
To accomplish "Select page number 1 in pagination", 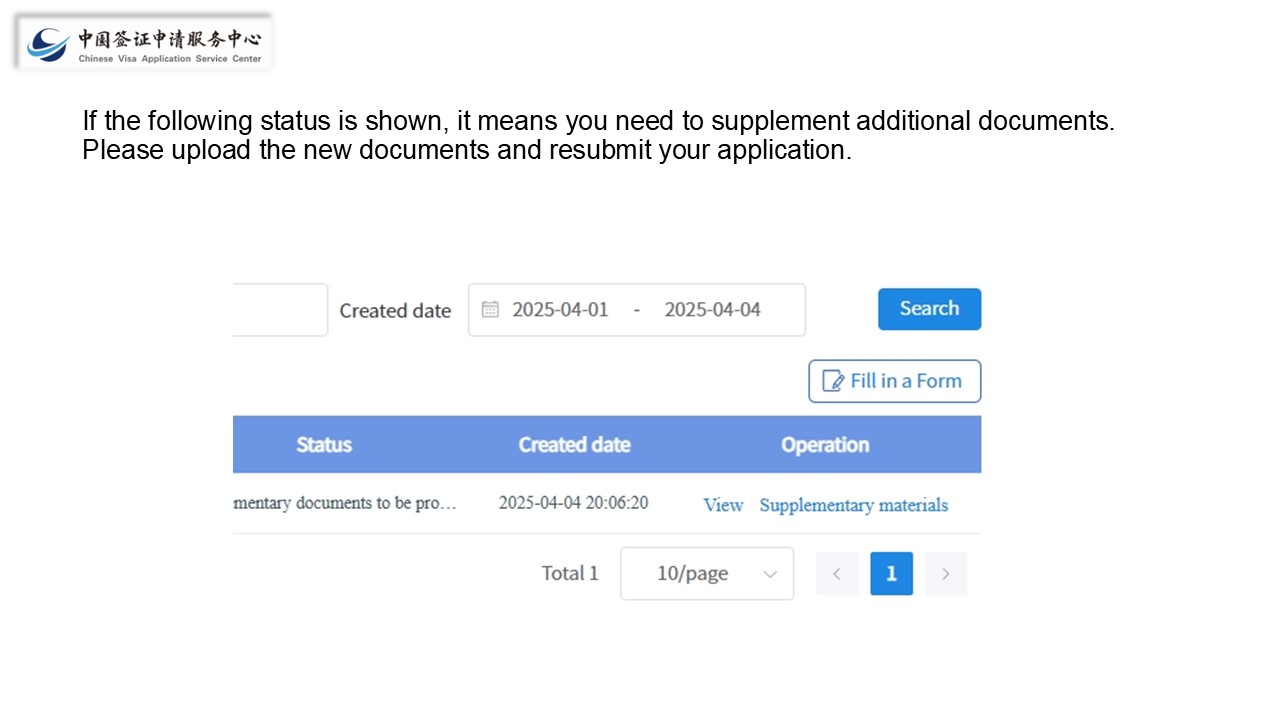I will click(891, 574).
